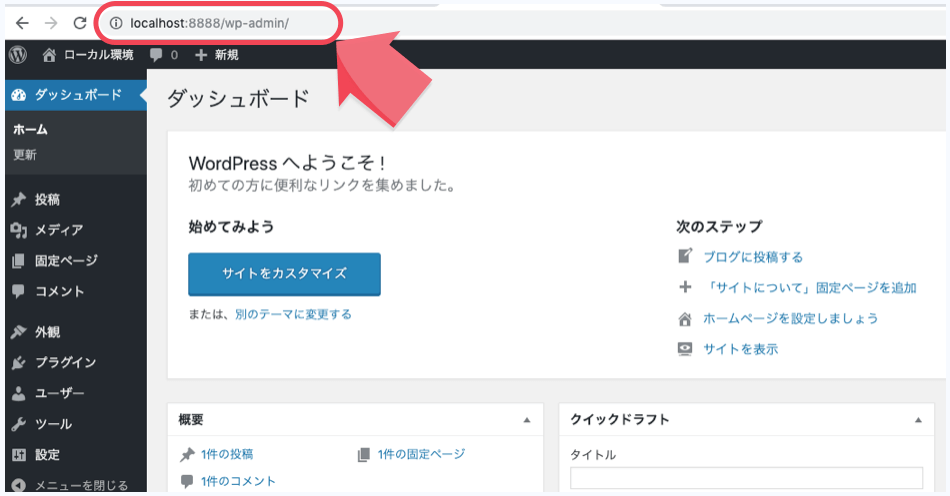This screenshot has width=950, height=496.
Task: Click the pages icon for 固定ページ
Action: [18, 260]
